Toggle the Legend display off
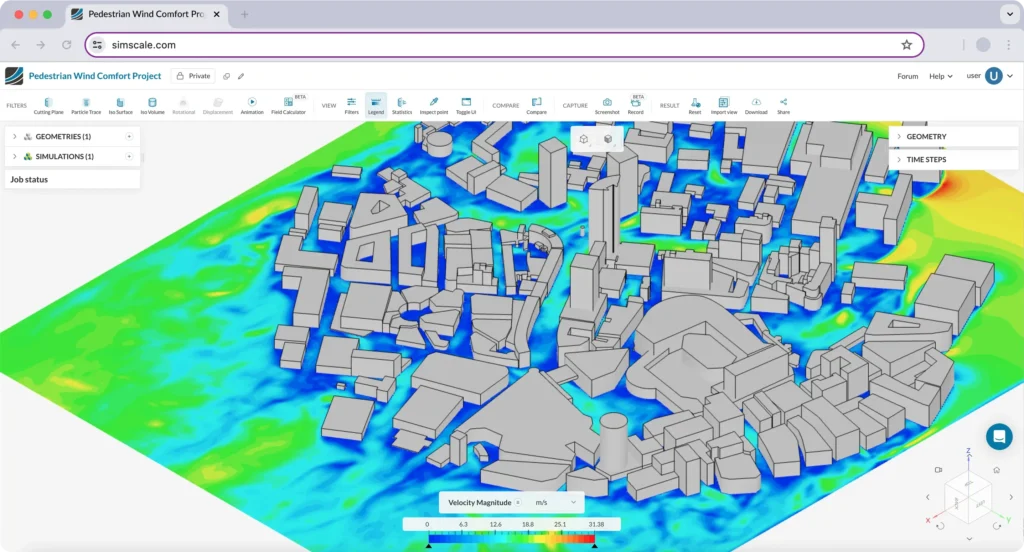Image resolution: width=1024 pixels, height=552 pixels. (x=376, y=105)
